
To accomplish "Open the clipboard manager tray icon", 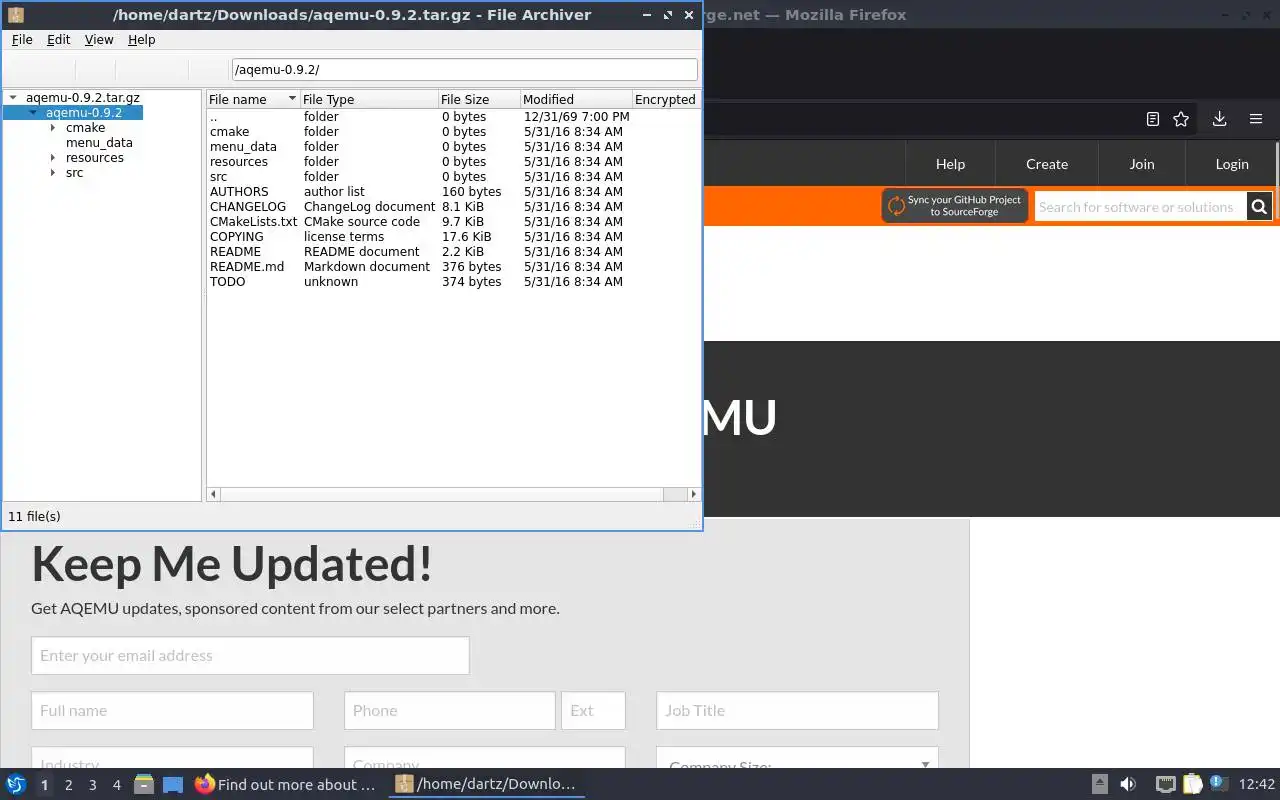I will (x=1192, y=784).
